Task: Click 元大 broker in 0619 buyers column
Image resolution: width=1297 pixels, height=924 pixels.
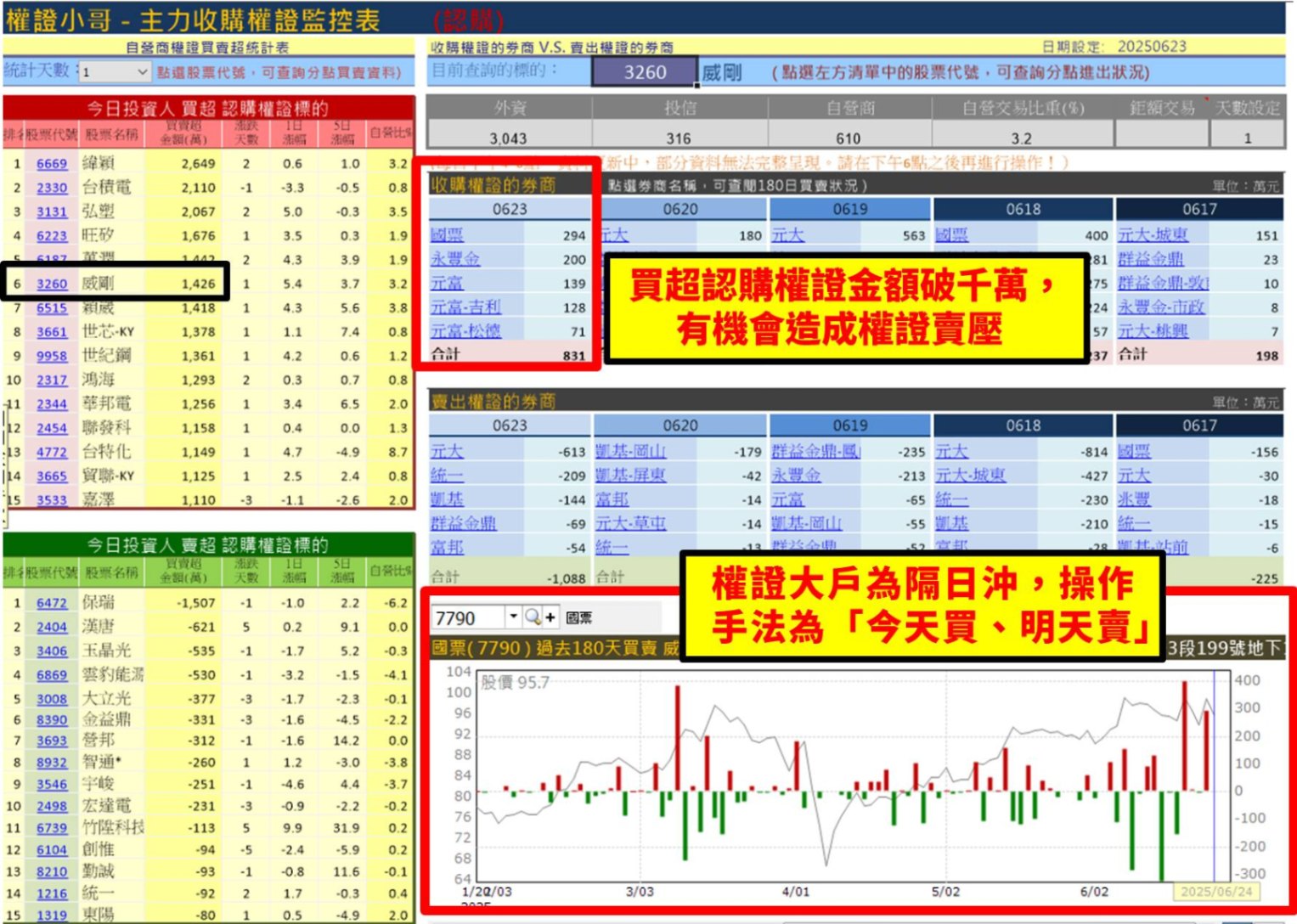Action: [x=787, y=235]
